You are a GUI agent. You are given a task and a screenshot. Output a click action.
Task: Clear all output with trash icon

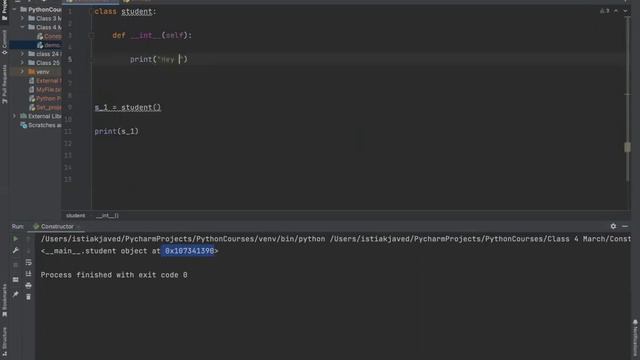[28, 297]
